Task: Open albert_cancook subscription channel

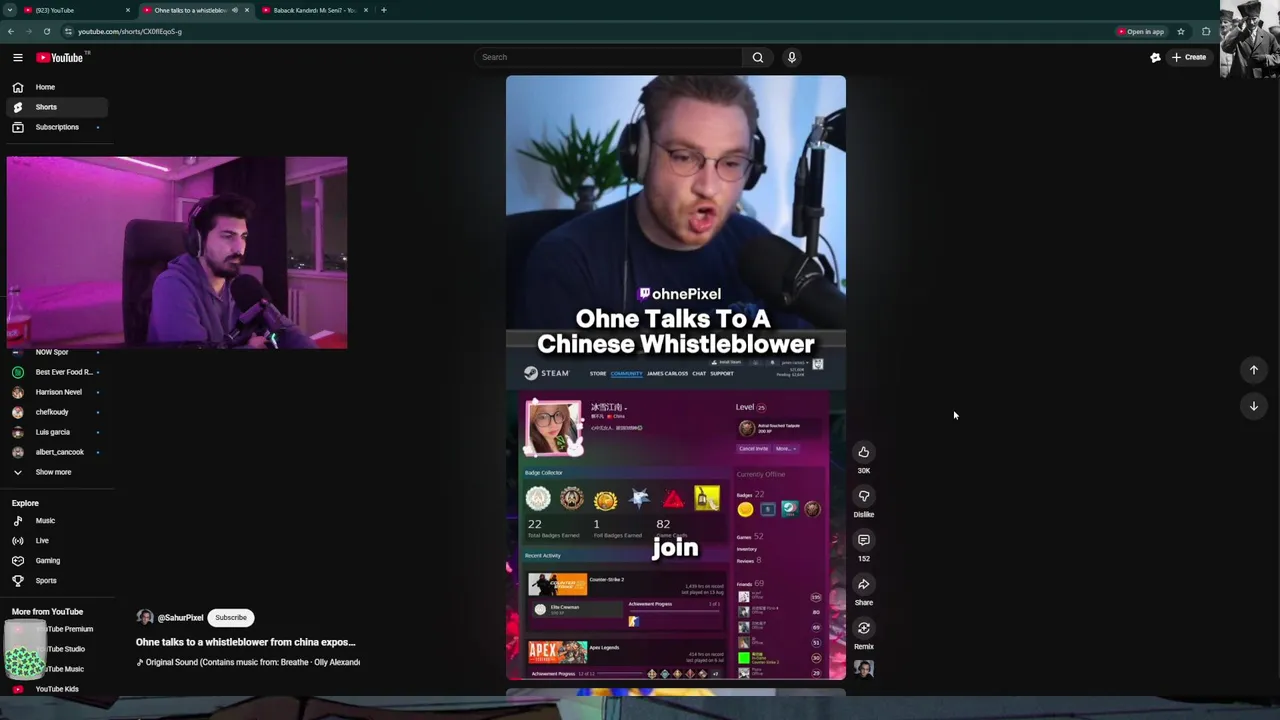Action: pyautogui.click(x=59, y=452)
